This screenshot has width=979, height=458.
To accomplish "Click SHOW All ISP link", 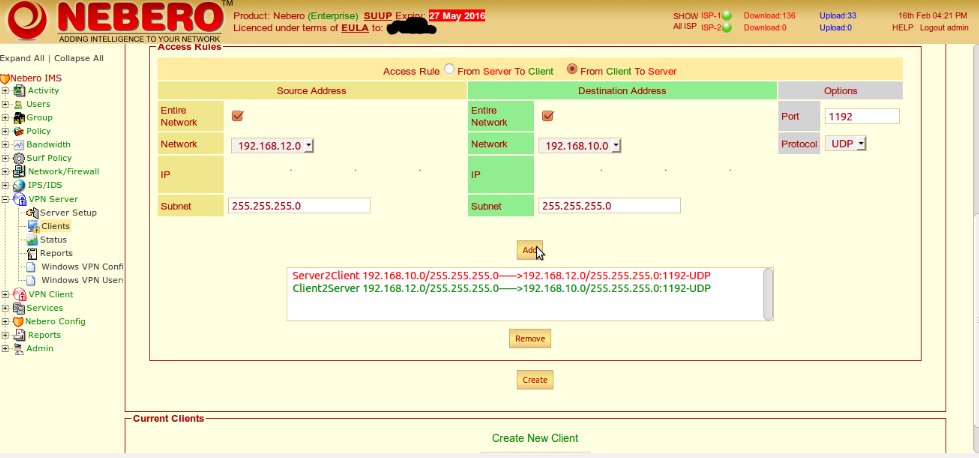I will (685, 21).
